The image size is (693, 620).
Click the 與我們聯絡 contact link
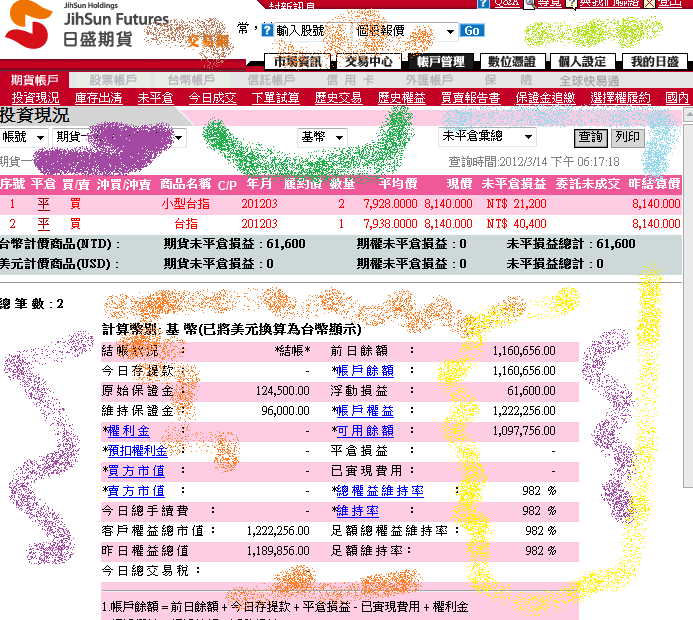pyautogui.click(x=609, y=3)
